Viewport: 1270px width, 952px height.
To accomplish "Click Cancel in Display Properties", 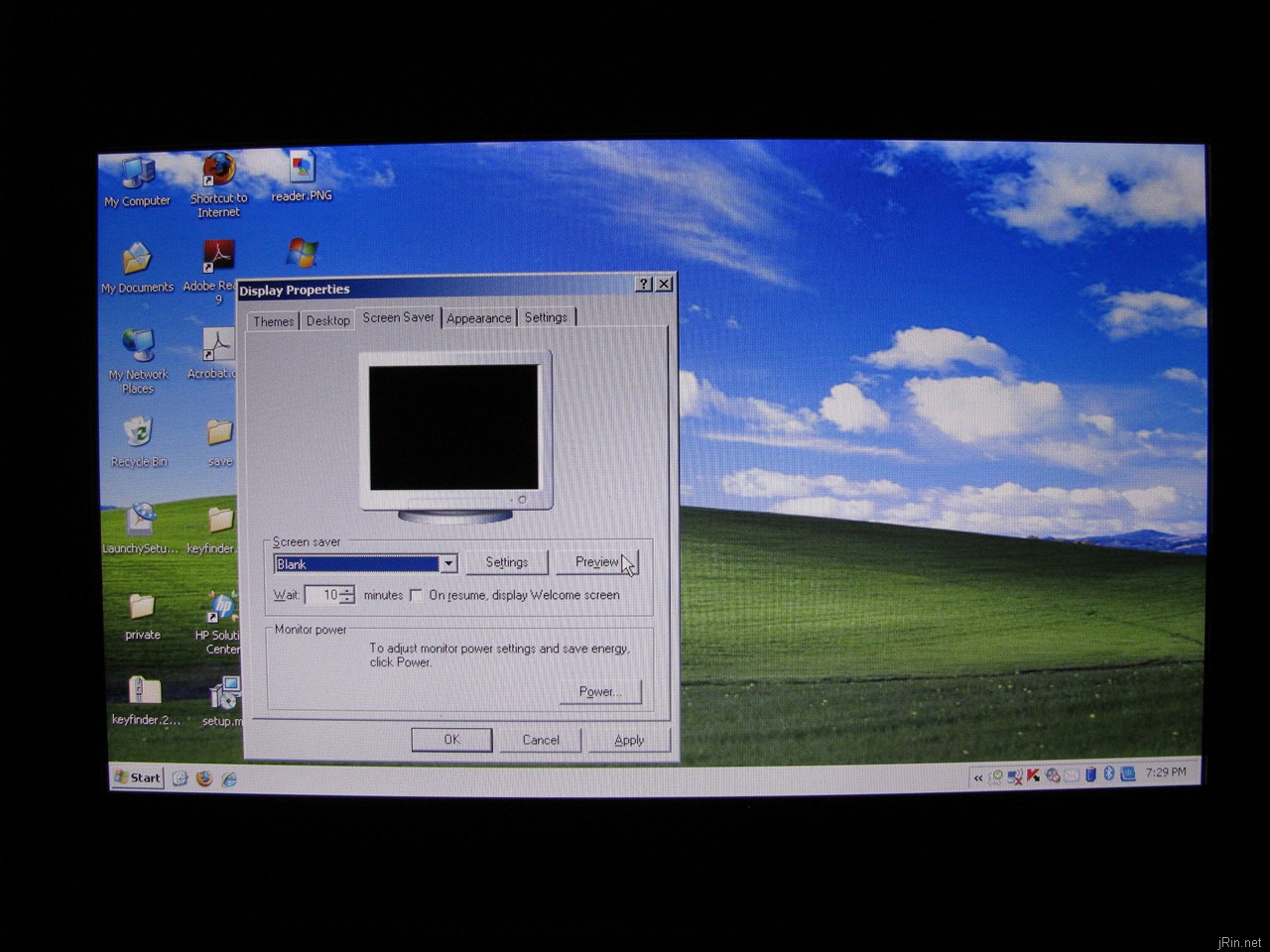I will (541, 740).
